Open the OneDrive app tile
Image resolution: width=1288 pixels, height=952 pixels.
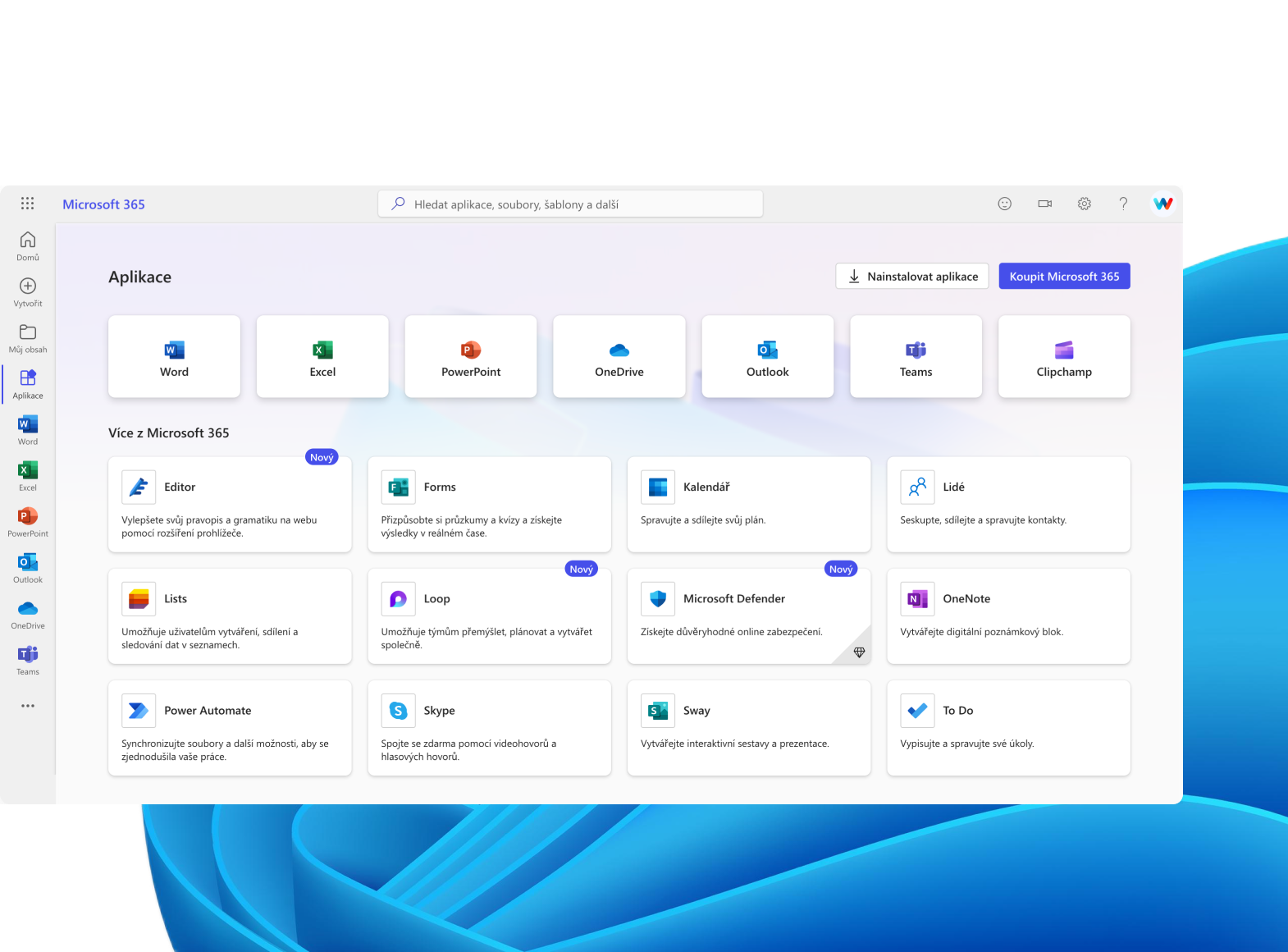click(x=619, y=356)
